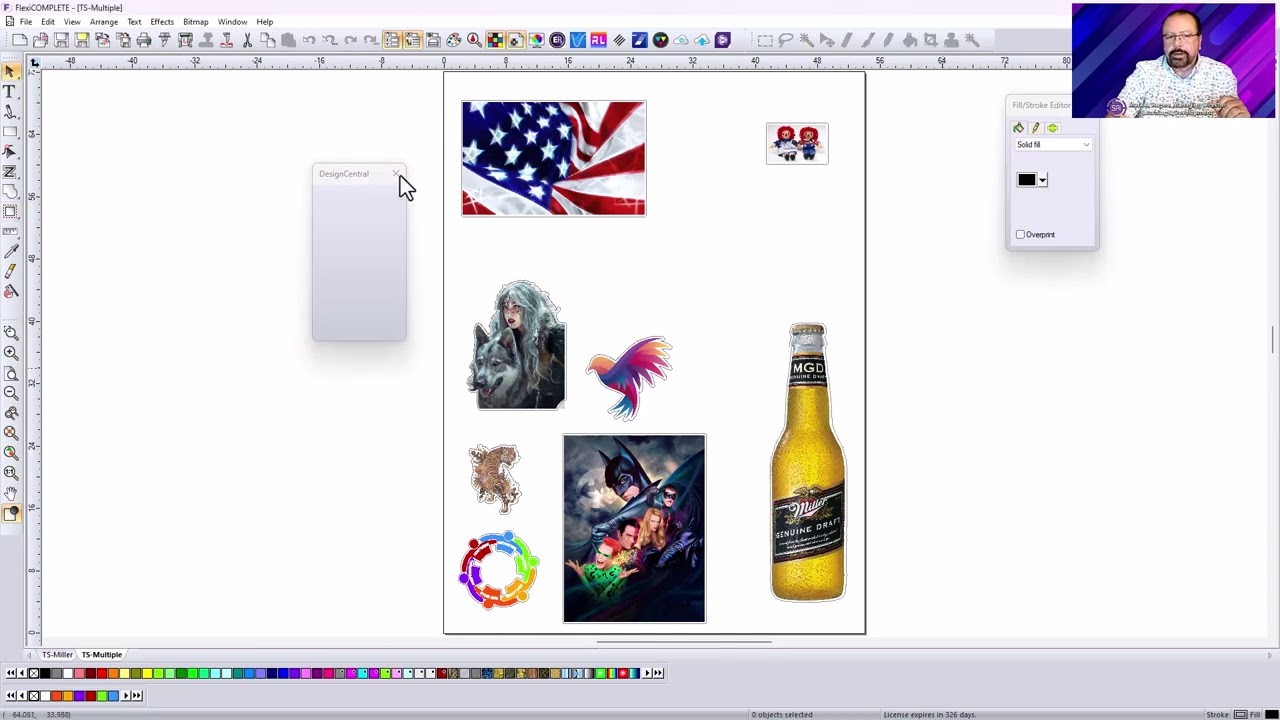Click the black fill color swatch in editor

pos(1027,180)
